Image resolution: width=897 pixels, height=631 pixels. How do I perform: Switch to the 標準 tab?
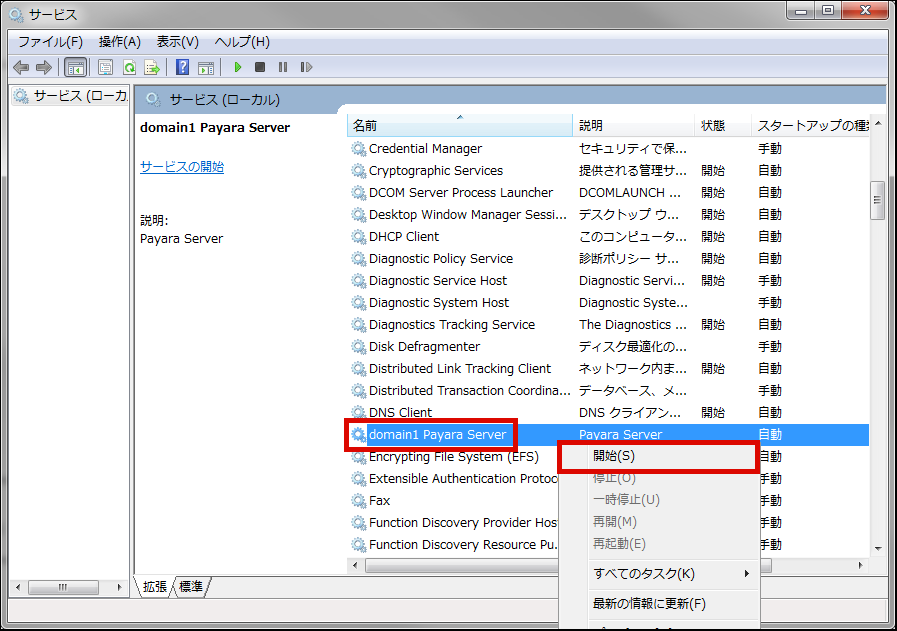(190, 587)
